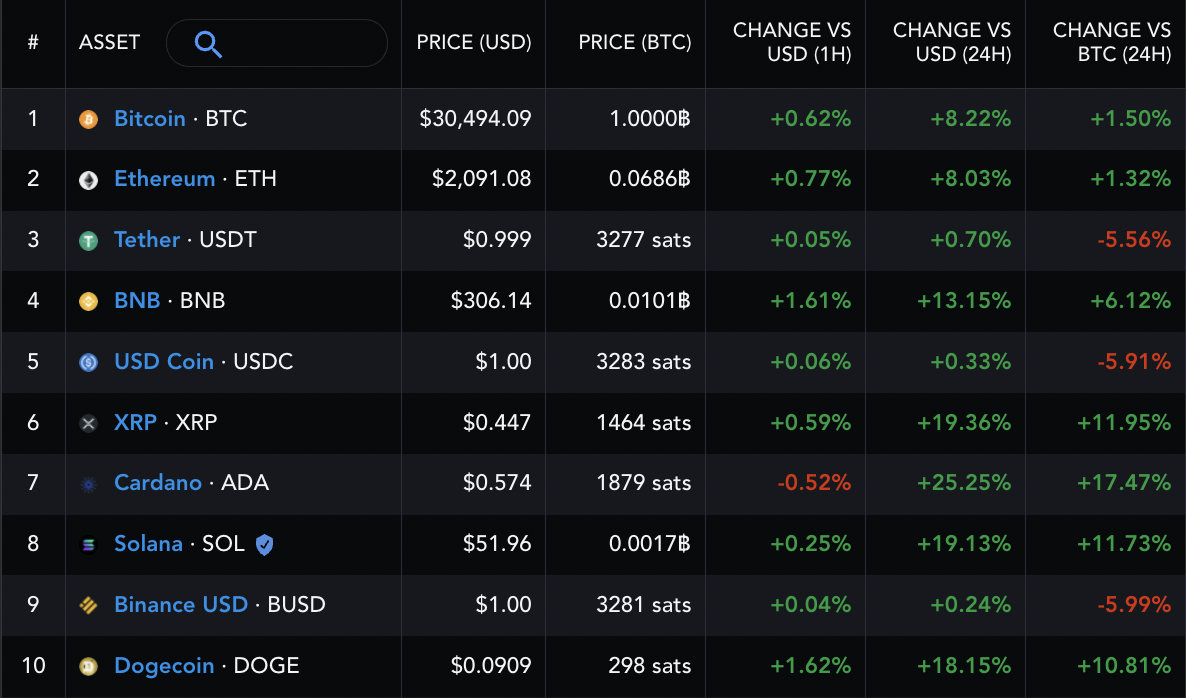Click the Ethereum logo icon
The width and height of the screenshot is (1186, 698).
[x=89, y=180]
